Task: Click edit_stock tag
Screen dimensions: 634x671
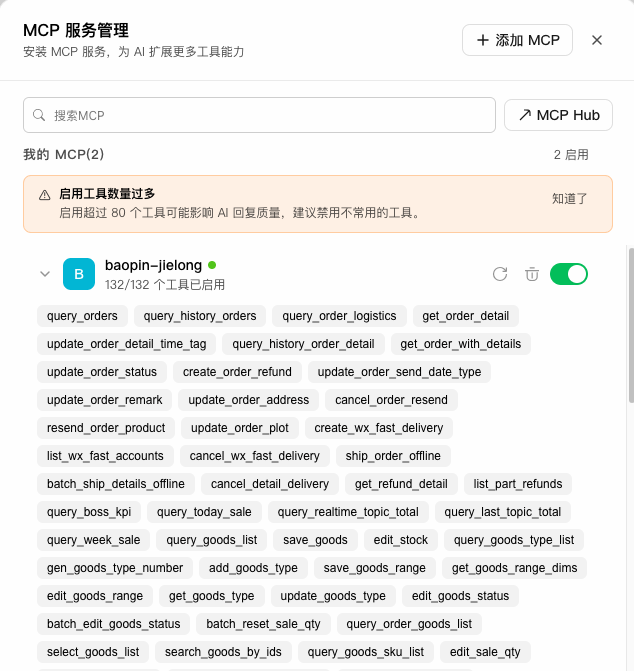Action: tap(401, 540)
